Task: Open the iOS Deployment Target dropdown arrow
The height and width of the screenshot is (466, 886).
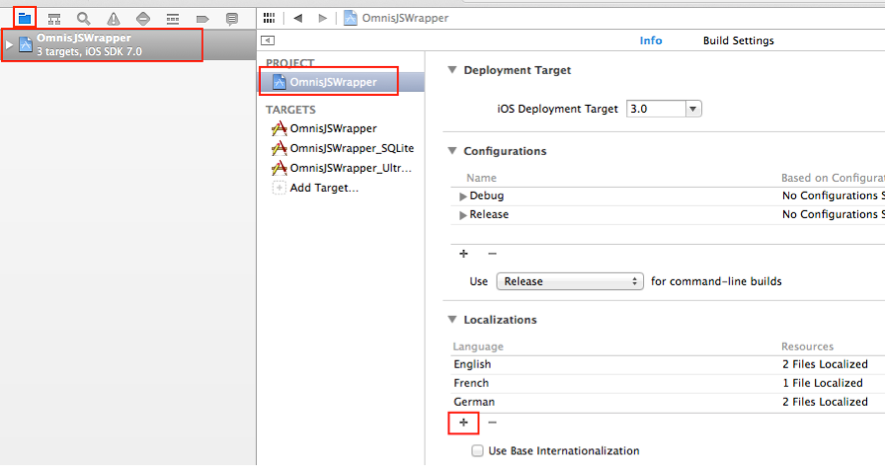Action: (x=693, y=108)
